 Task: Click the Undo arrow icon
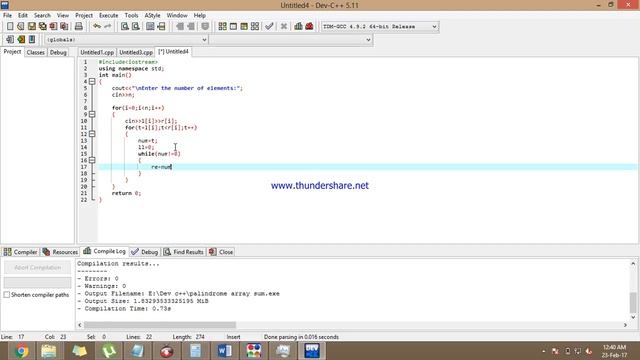[x=97, y=27]
